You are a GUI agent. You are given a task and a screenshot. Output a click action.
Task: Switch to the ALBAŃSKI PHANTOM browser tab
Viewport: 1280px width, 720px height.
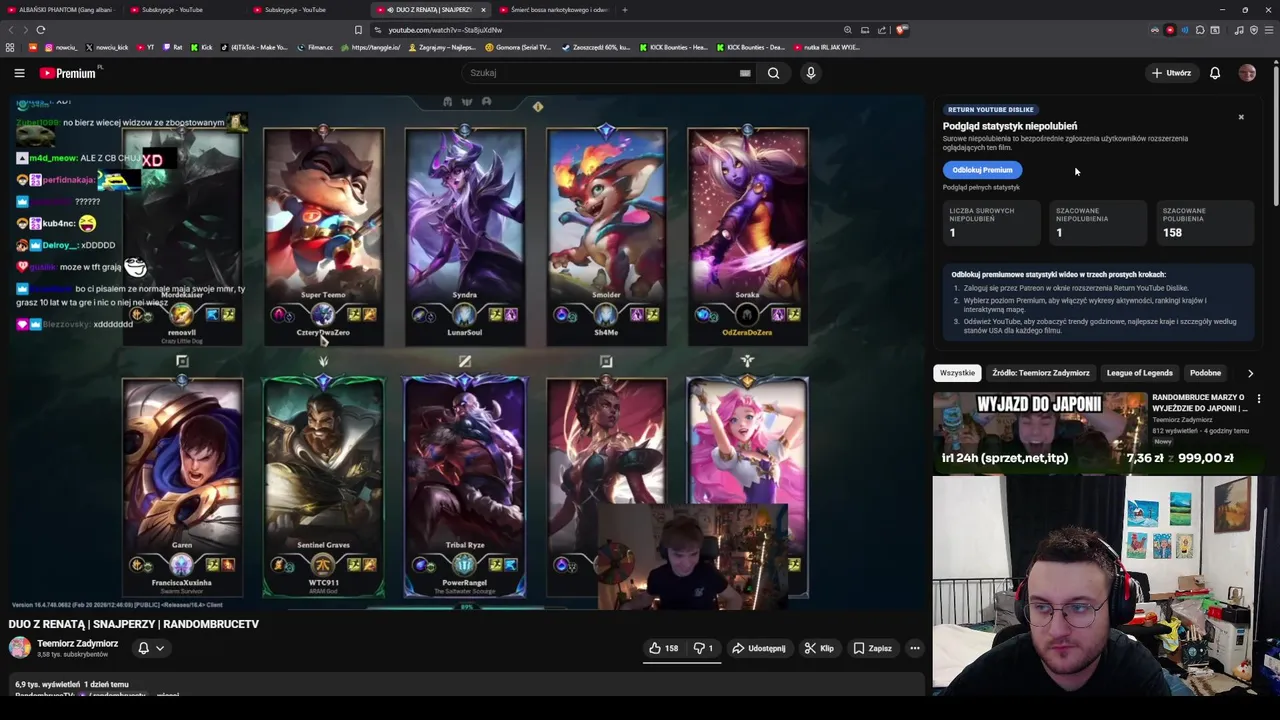(62, 10)
